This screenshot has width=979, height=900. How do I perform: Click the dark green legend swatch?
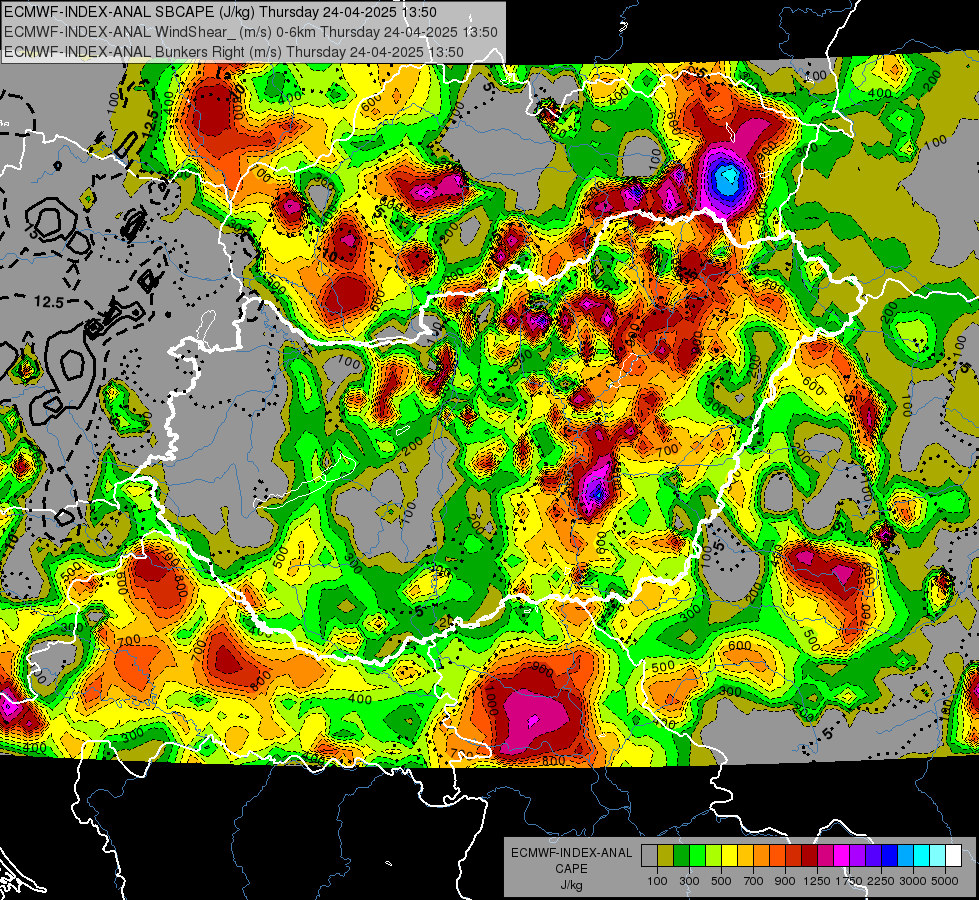(x=681, y=856)
